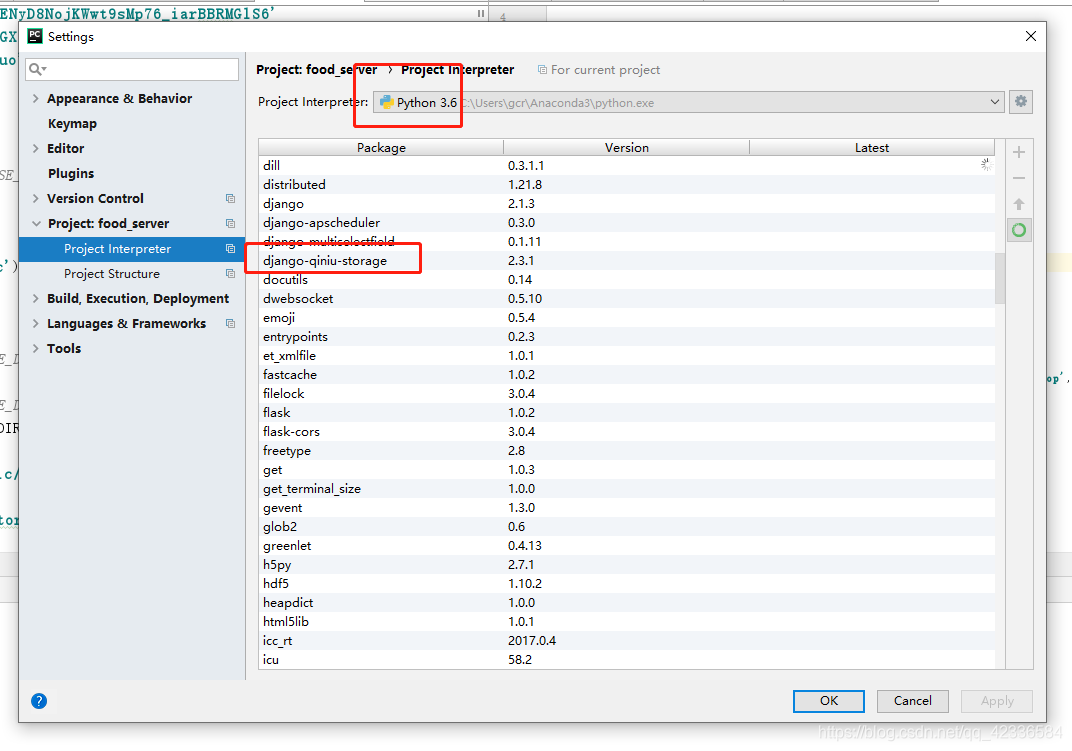
Task: Select the et_xmlfile package row
Action: (x=627, y=356)
